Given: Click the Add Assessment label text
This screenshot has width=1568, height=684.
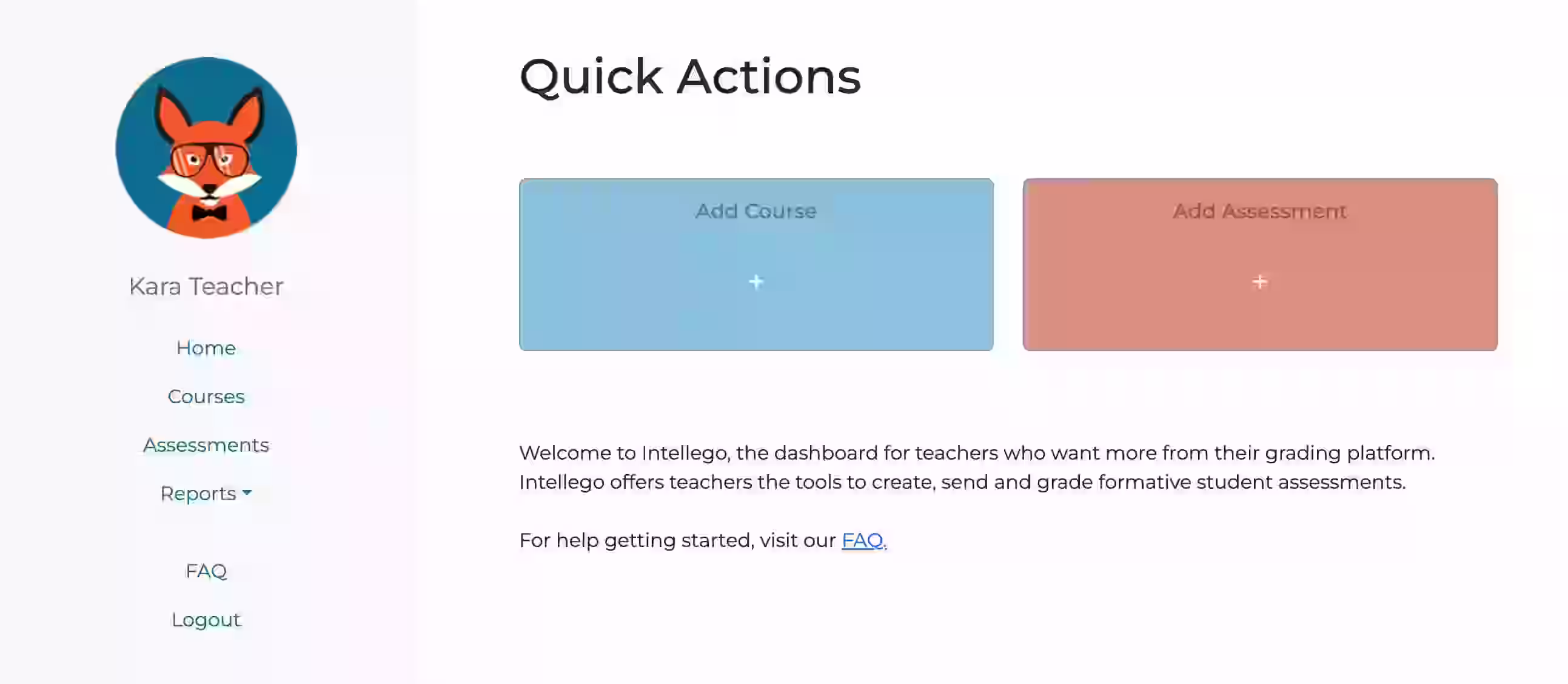Looking at the screenshot, I should 1260,211.
